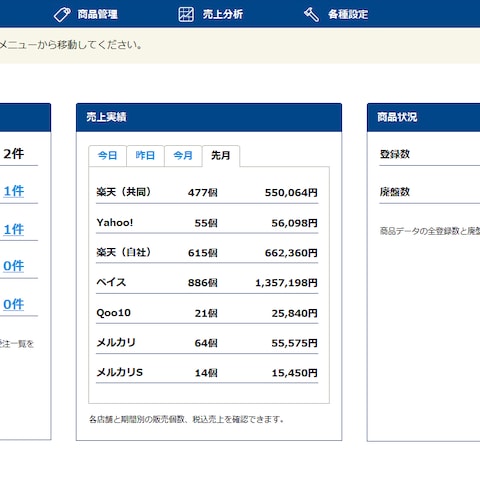This screenshot has width=480, height=480.
Task: Click the 477個 quantity
Action: (x=203, y=193)
